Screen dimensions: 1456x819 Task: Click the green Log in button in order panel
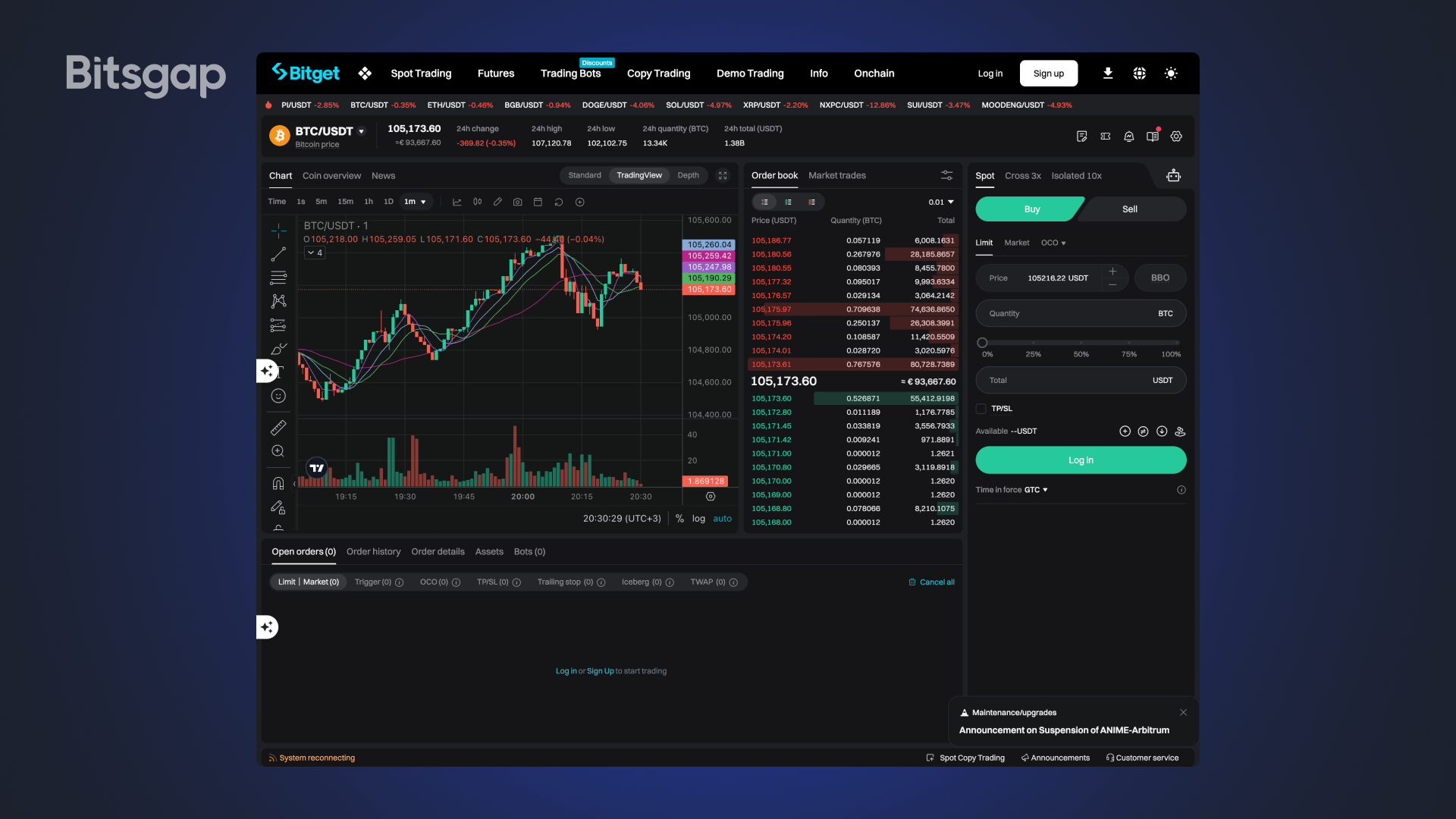1081,460
